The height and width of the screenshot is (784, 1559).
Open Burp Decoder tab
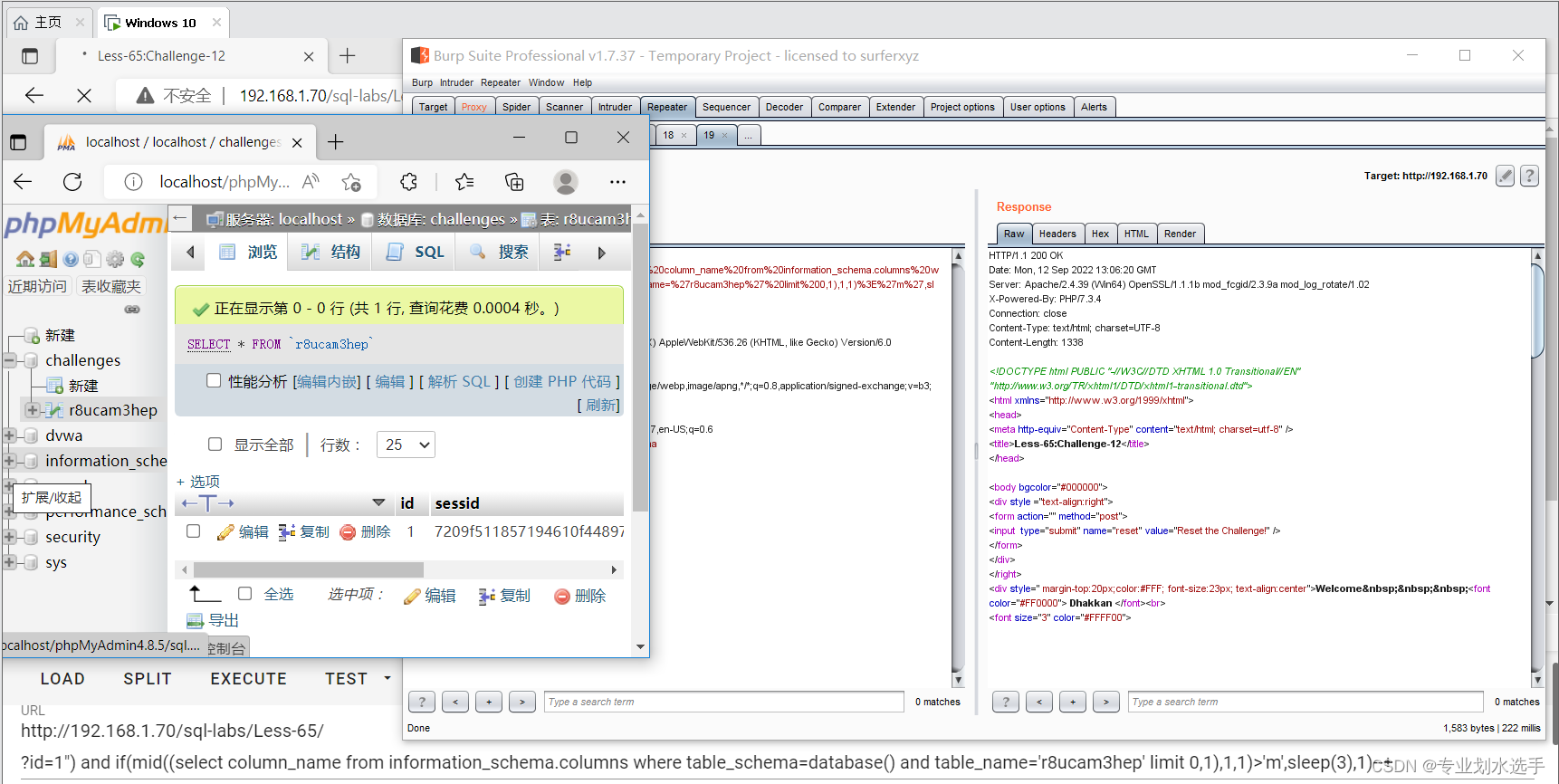[x=784, y=107]
